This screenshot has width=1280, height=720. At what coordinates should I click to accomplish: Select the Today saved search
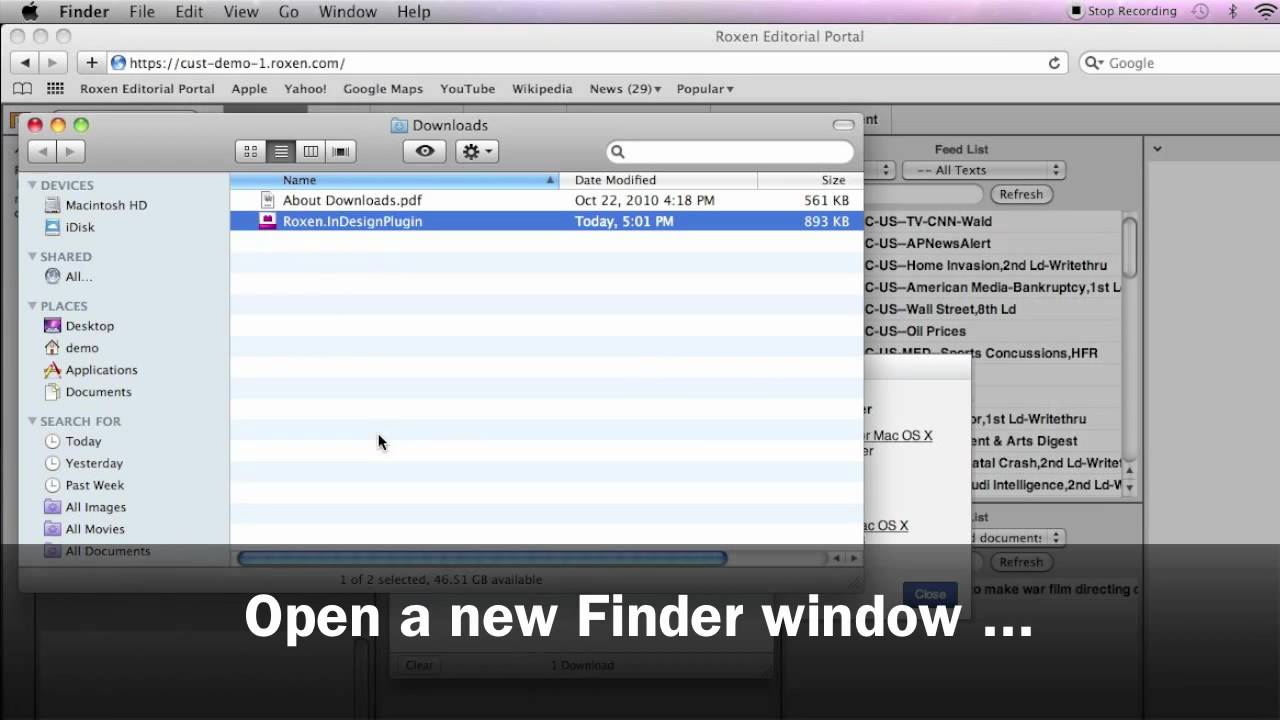[x=73, y=441]
